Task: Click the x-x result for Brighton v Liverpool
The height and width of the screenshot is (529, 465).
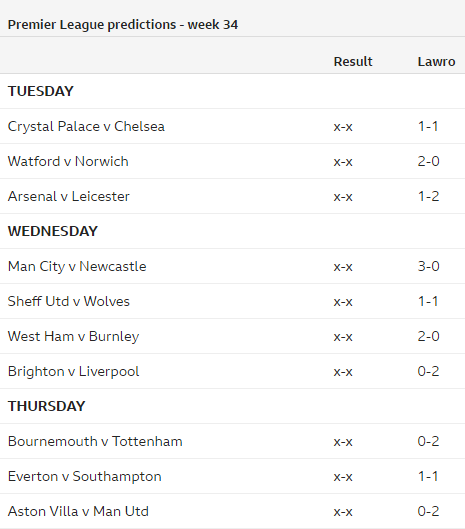Action: (x=343, y=372)
